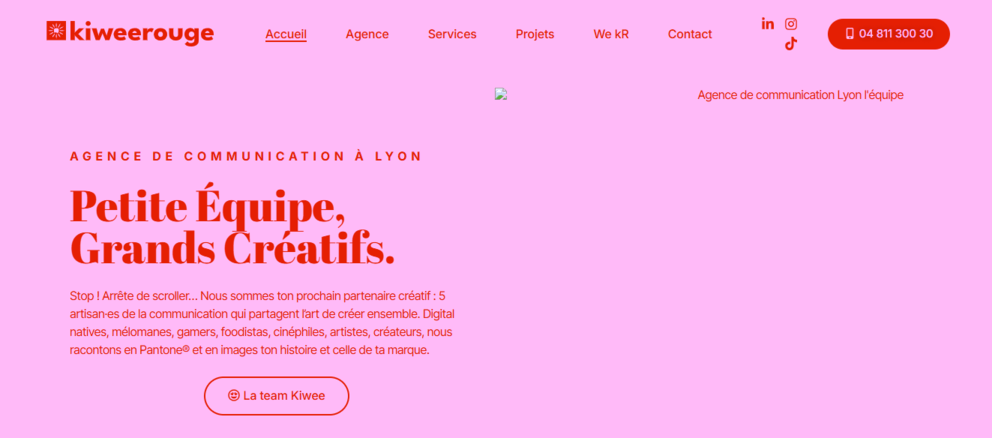The height and width of the screenshot is (438, 992).
Task: Click the broken team image placeholder
Action: [x=501, y=95]
